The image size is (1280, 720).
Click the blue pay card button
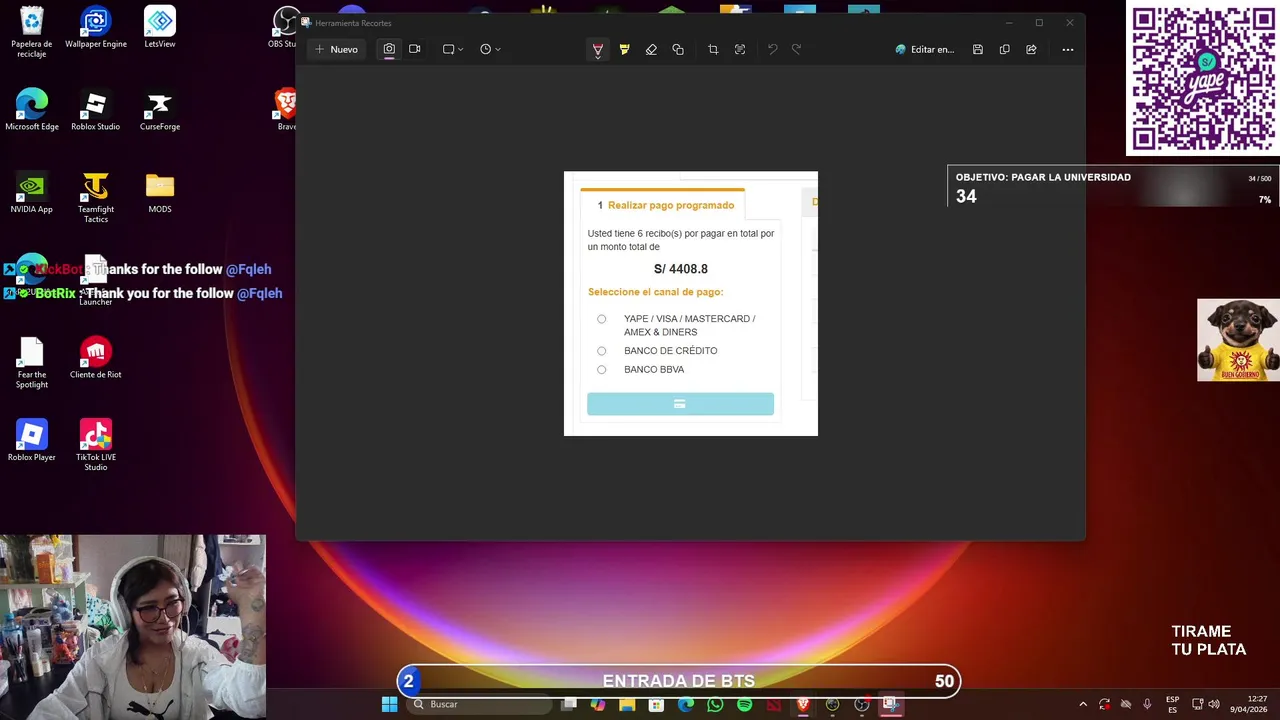[x=680, y=404]
